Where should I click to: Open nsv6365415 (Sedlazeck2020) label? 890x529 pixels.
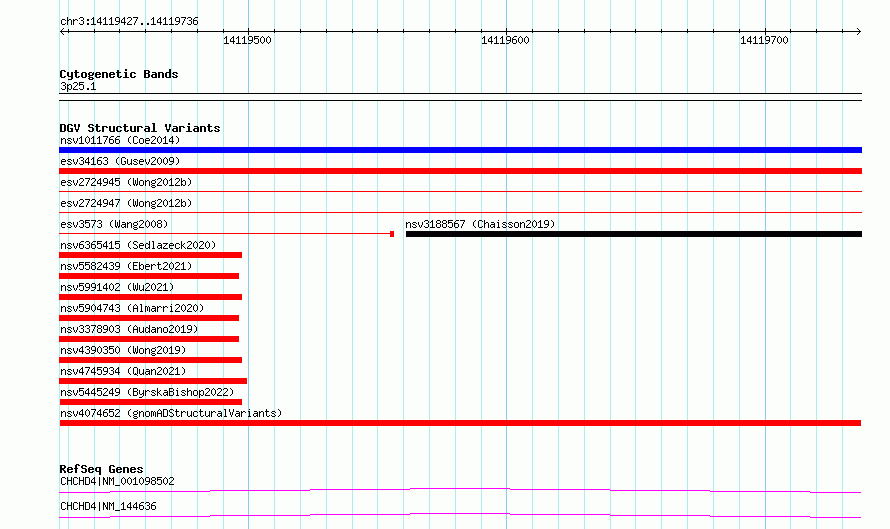pyautogui.click(x=138, y=245)
